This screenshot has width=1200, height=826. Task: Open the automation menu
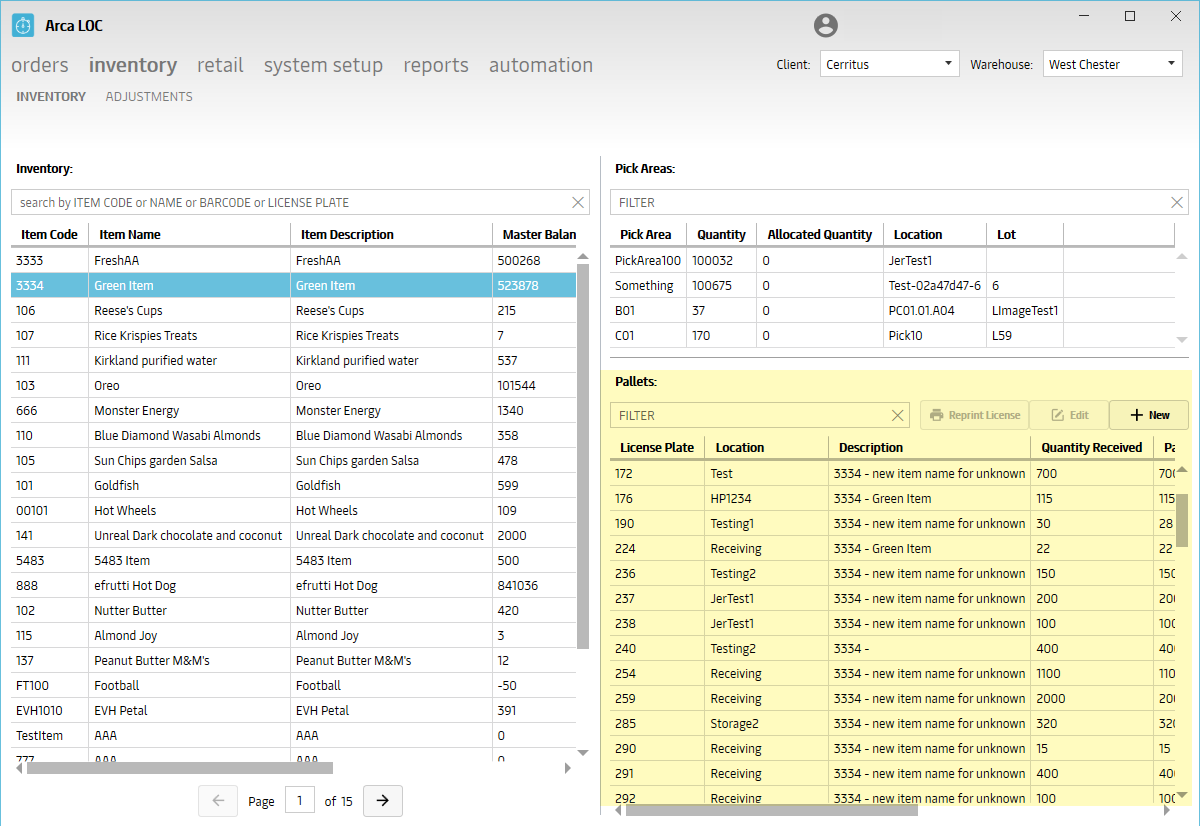click(541, 65)
